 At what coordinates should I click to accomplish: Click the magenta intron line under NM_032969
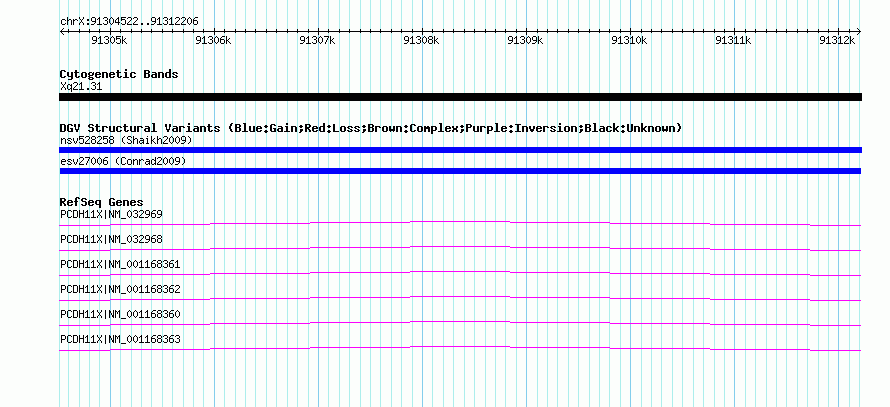(x=460, y=221)
